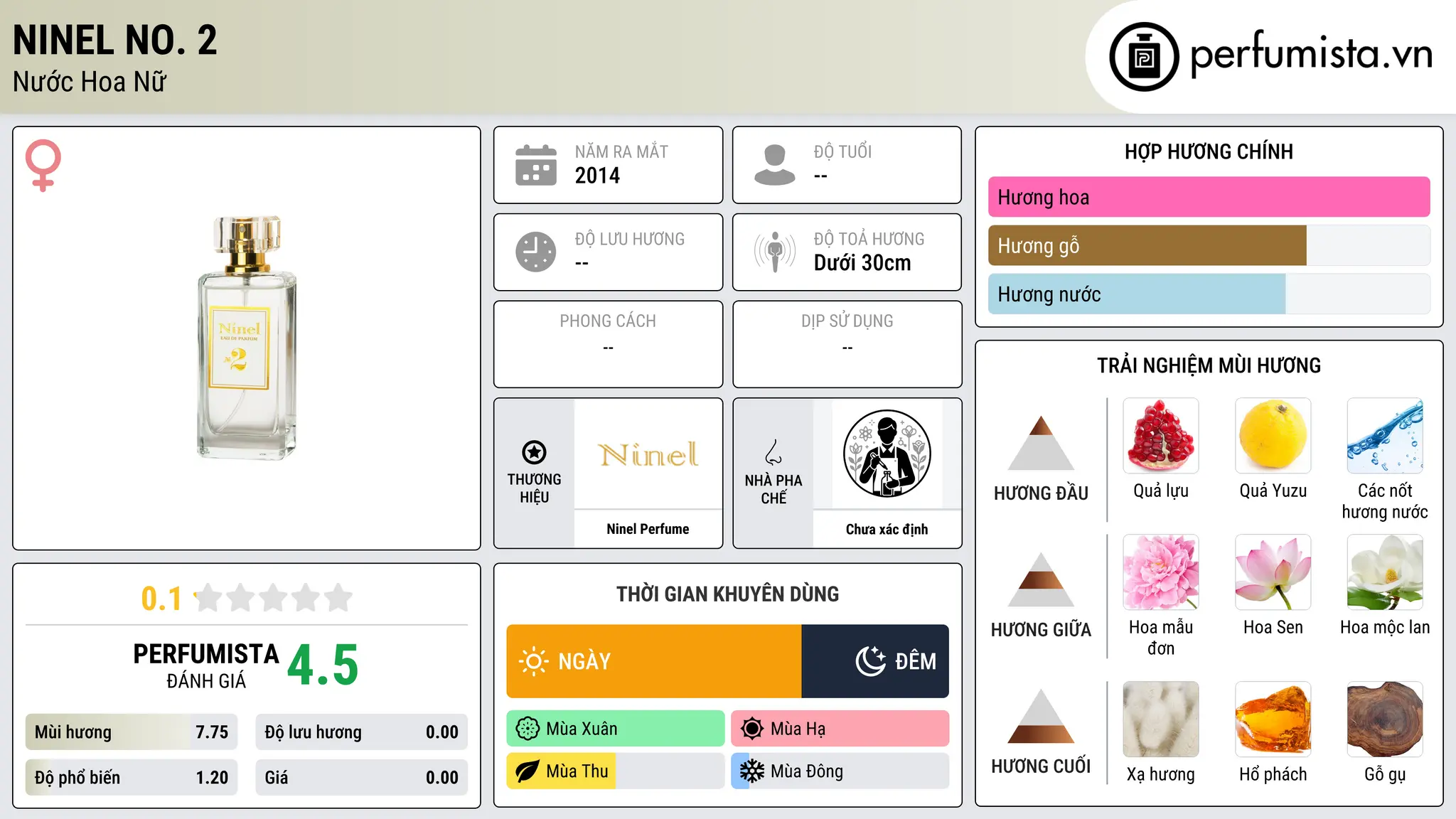Select the Quả Yuzu note image

tap(1273, 436)
